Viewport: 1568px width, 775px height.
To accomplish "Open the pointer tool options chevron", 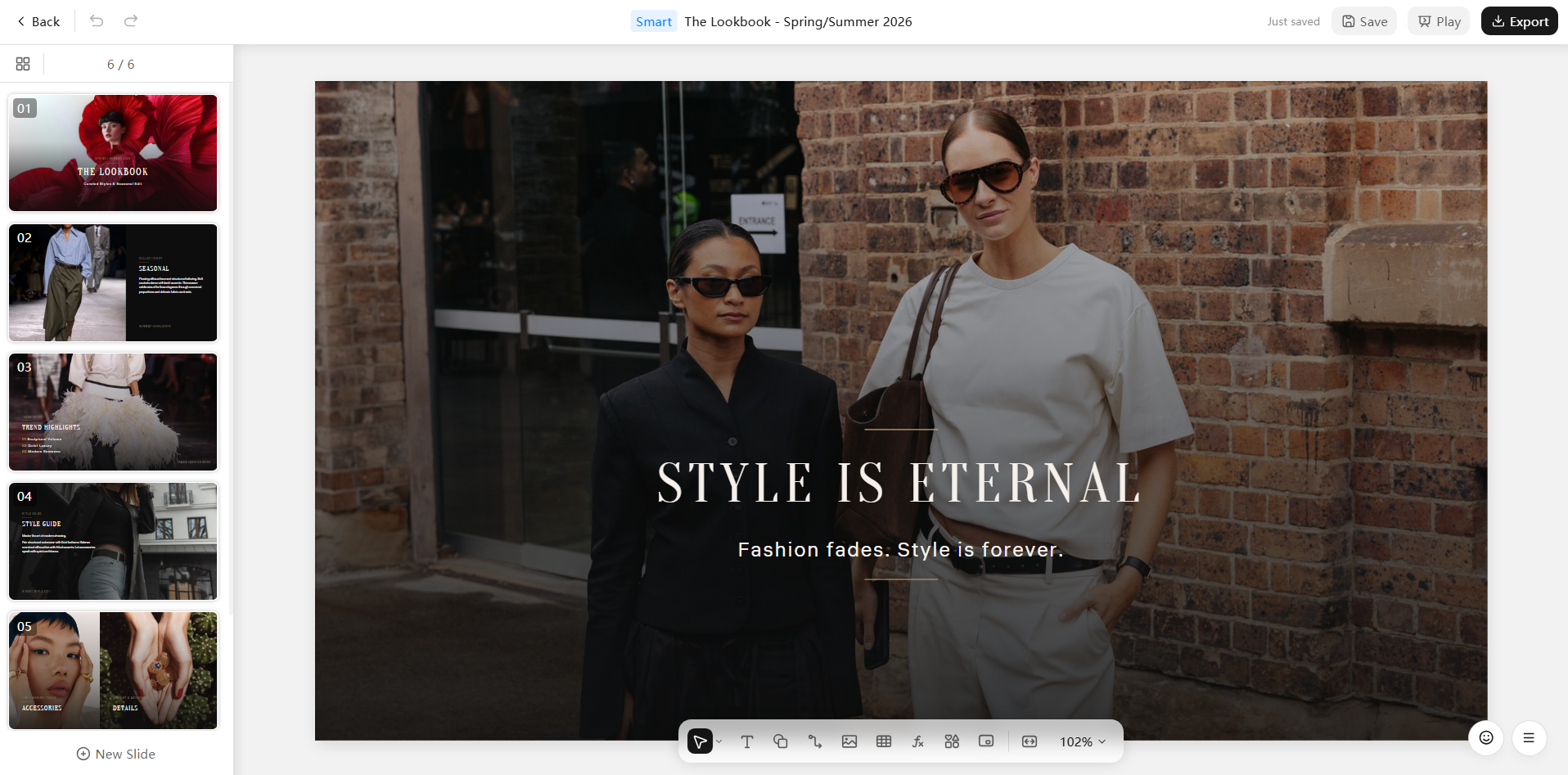I will [x=719, y=741].
